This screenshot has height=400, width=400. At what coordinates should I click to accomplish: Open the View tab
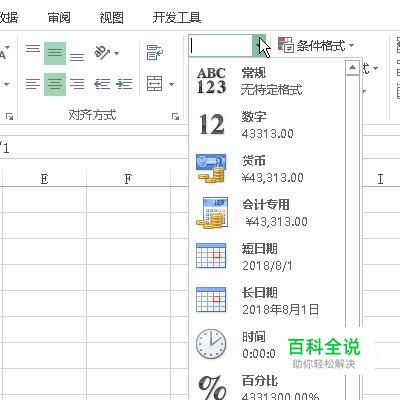click(112, 17)
